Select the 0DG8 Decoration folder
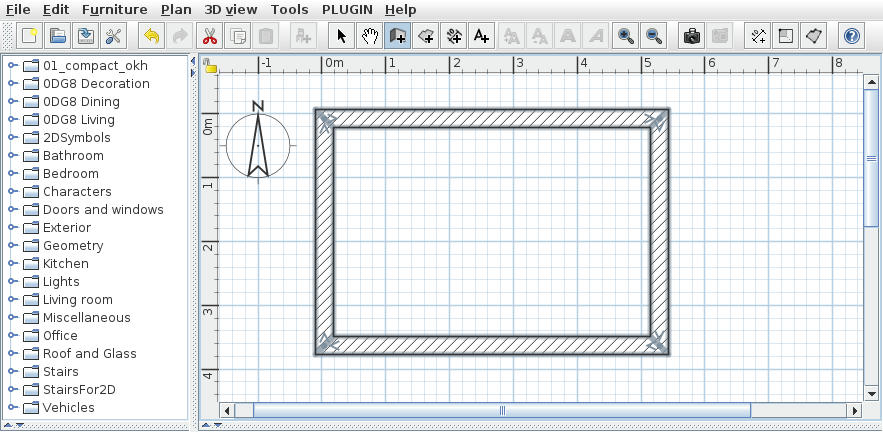This screenshot has width=883, height=432. pyautogui.click(x=96, y=84)
